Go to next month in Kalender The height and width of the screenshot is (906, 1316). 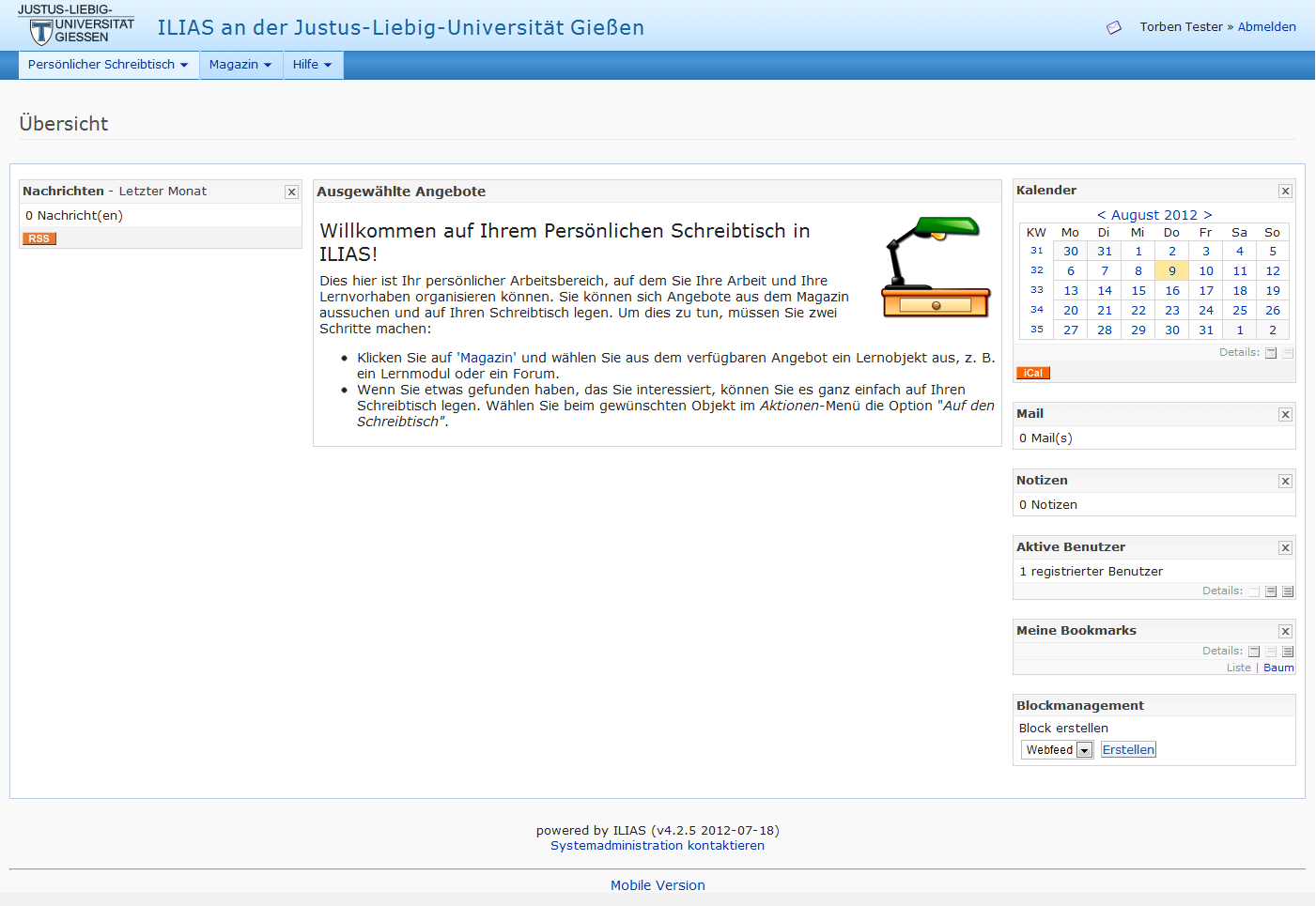1208,215
